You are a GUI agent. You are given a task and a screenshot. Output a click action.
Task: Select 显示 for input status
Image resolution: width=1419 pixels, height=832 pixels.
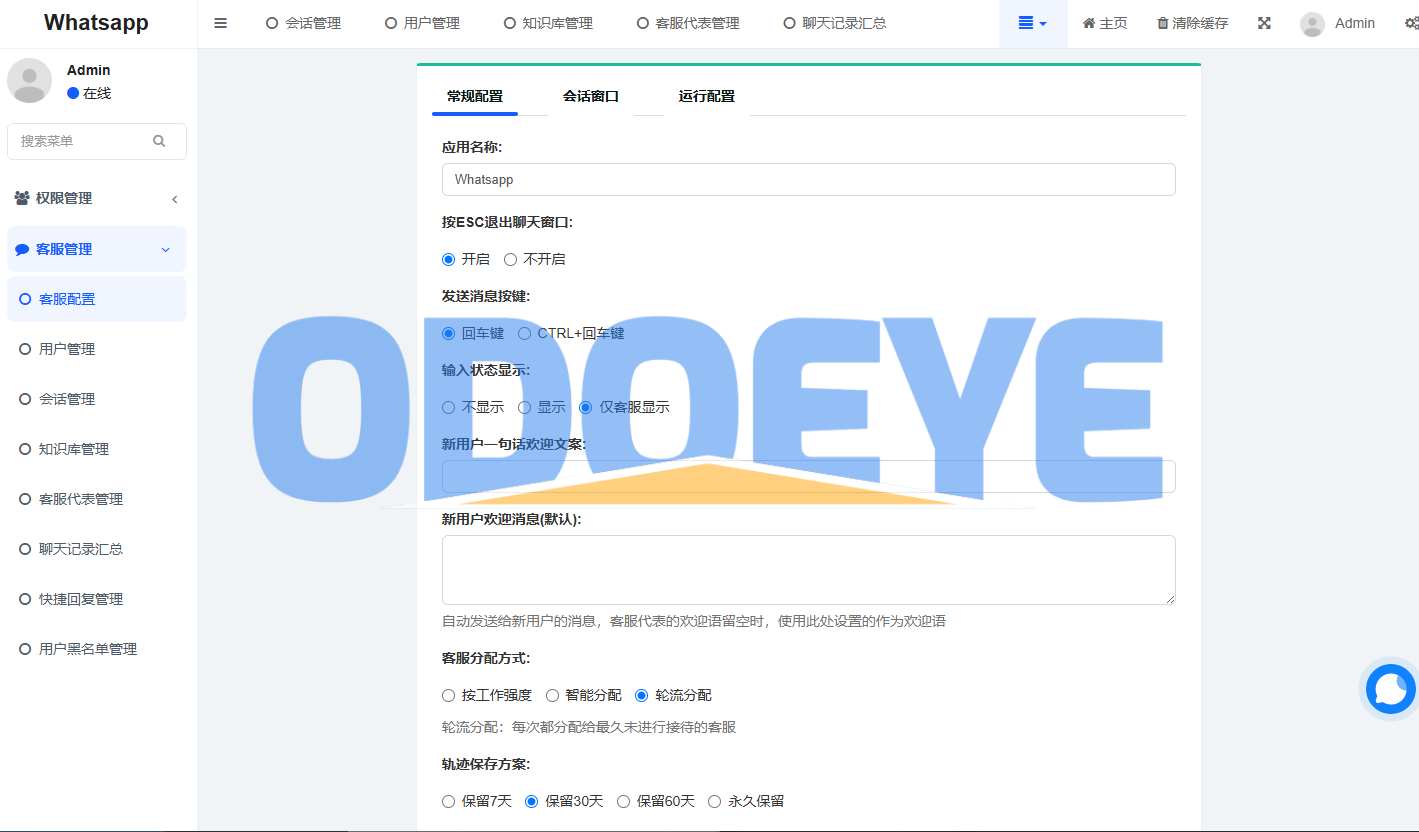(524, 407)
